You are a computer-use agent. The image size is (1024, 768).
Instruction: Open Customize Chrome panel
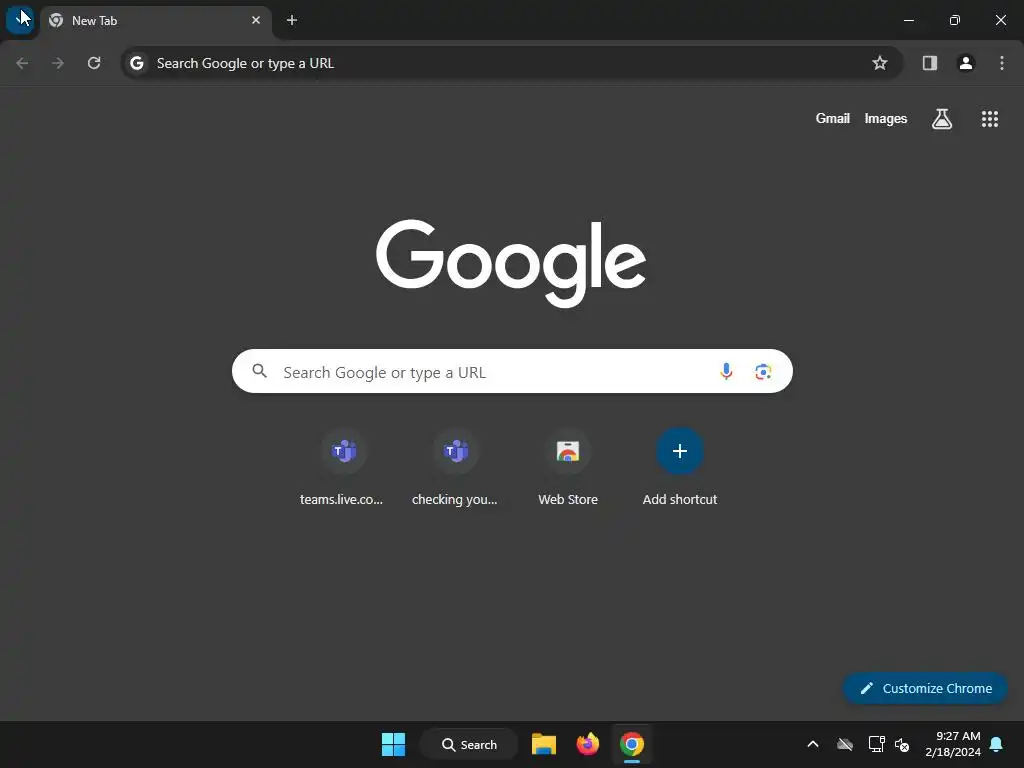tap(925, 688)
